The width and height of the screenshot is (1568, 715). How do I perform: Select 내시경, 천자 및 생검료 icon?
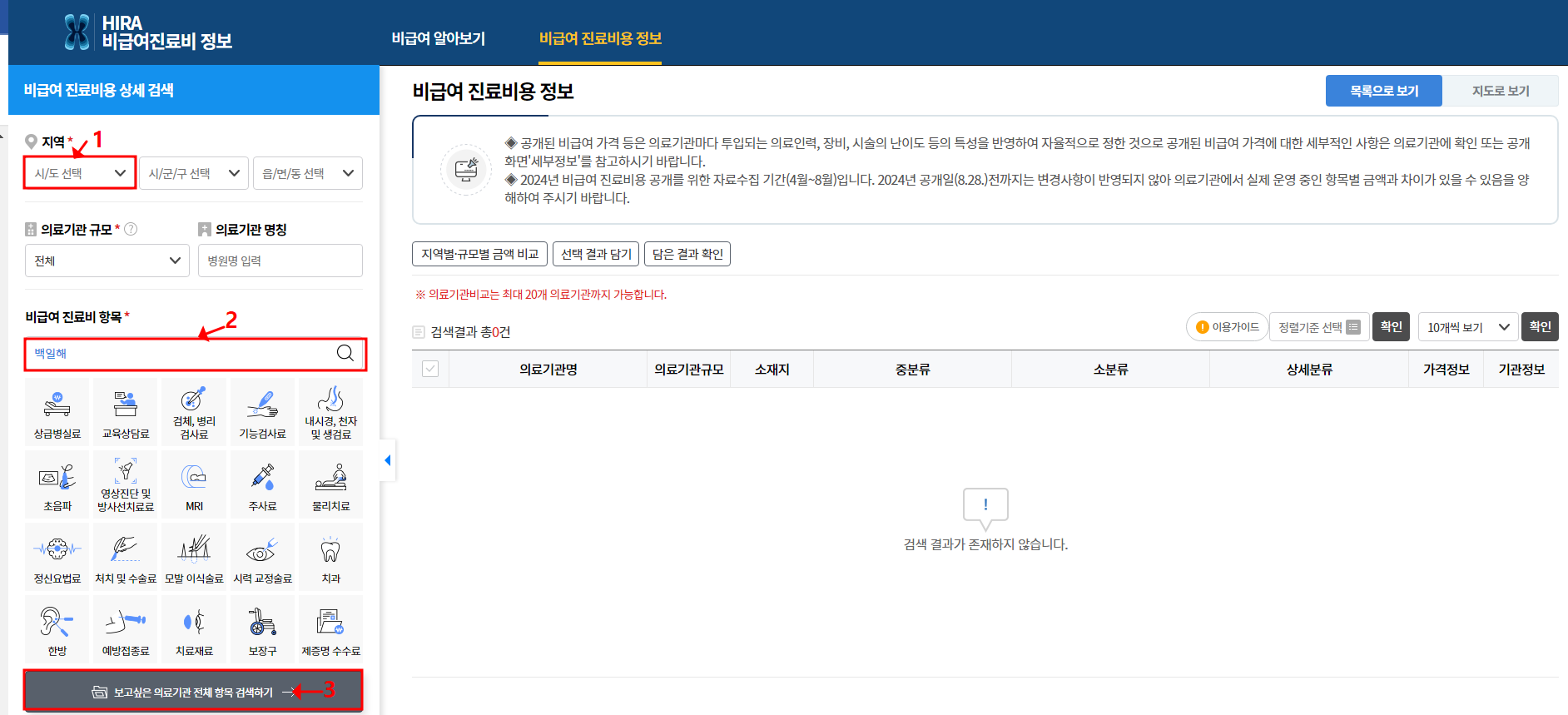coord(330,412)
